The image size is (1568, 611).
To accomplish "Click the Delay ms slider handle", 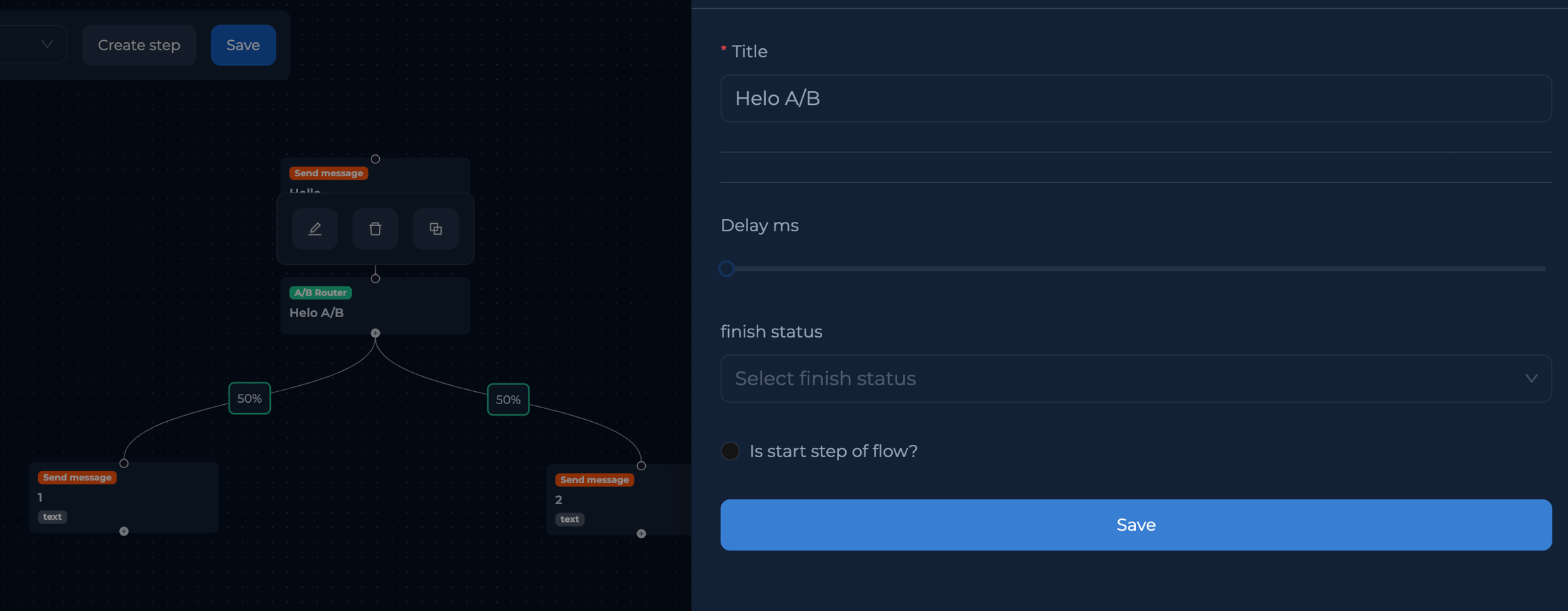I will click(x=727, y=269).
